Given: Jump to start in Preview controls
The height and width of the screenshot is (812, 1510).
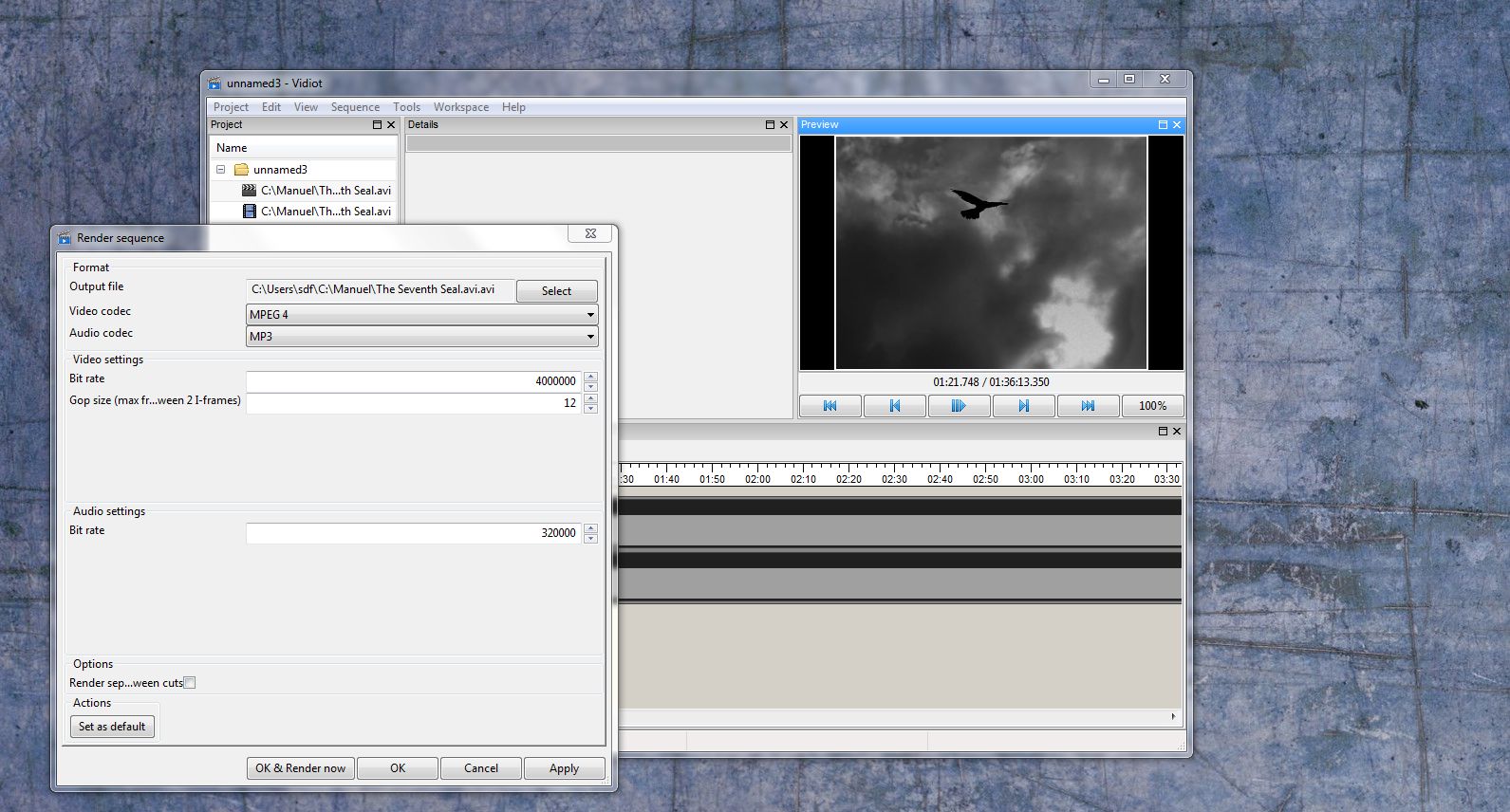Looking at the screenshot, I should (830, 406).
